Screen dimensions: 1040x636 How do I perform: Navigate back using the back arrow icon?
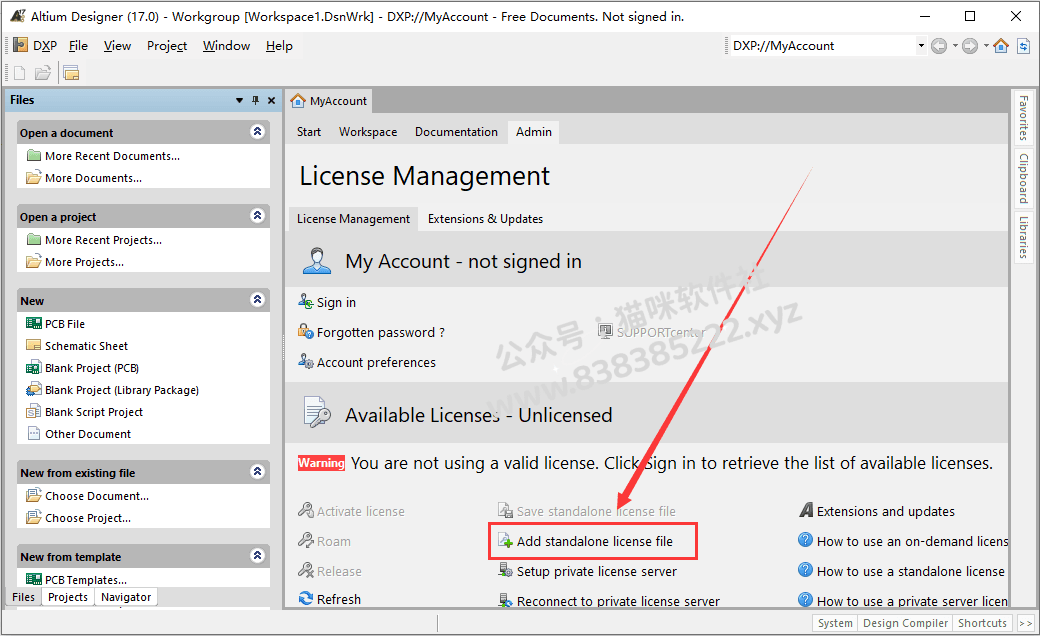[939, 46]
